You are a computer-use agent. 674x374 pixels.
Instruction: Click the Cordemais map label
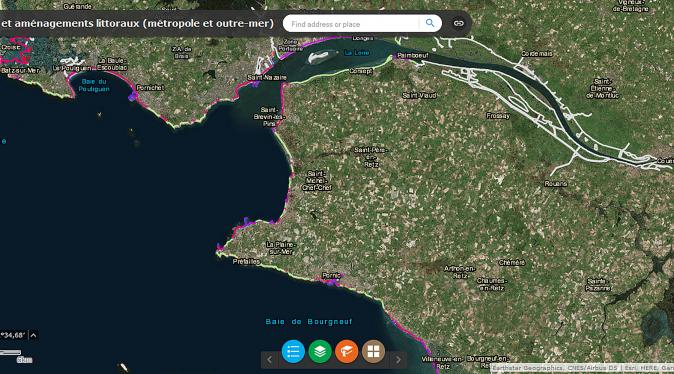pyautogui.click(x=537, y=54)
